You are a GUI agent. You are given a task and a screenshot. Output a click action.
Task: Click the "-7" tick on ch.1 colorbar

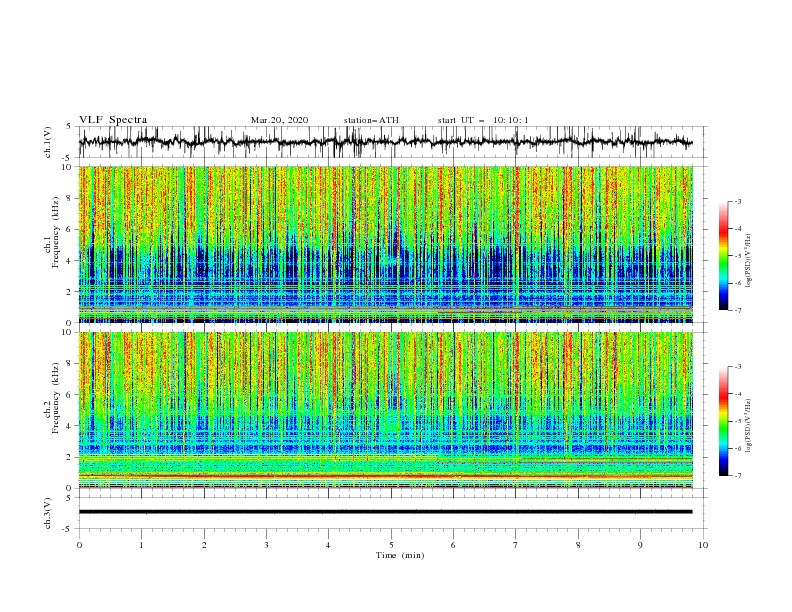coord(738,310)
